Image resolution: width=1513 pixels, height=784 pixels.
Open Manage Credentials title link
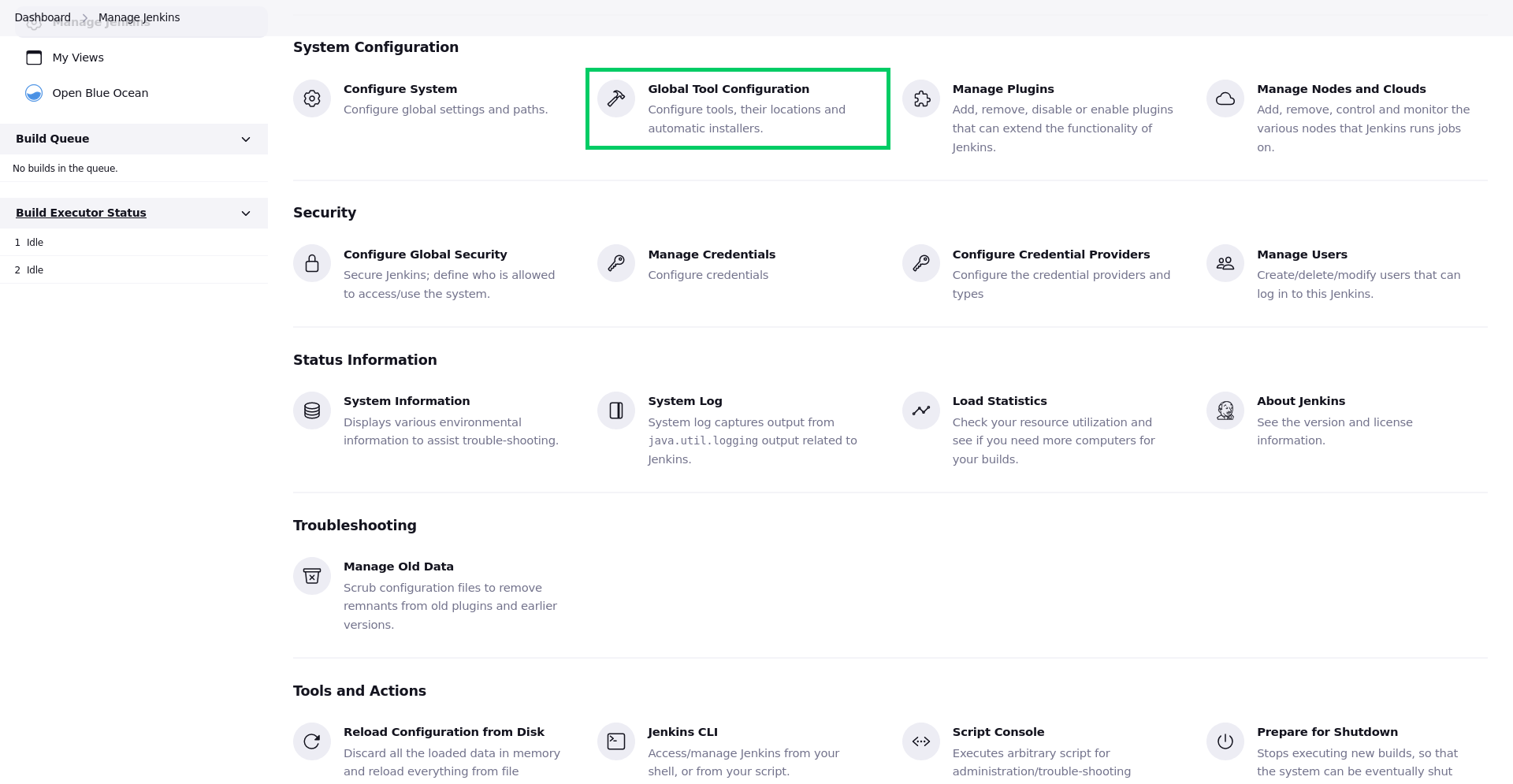point(712,255)
